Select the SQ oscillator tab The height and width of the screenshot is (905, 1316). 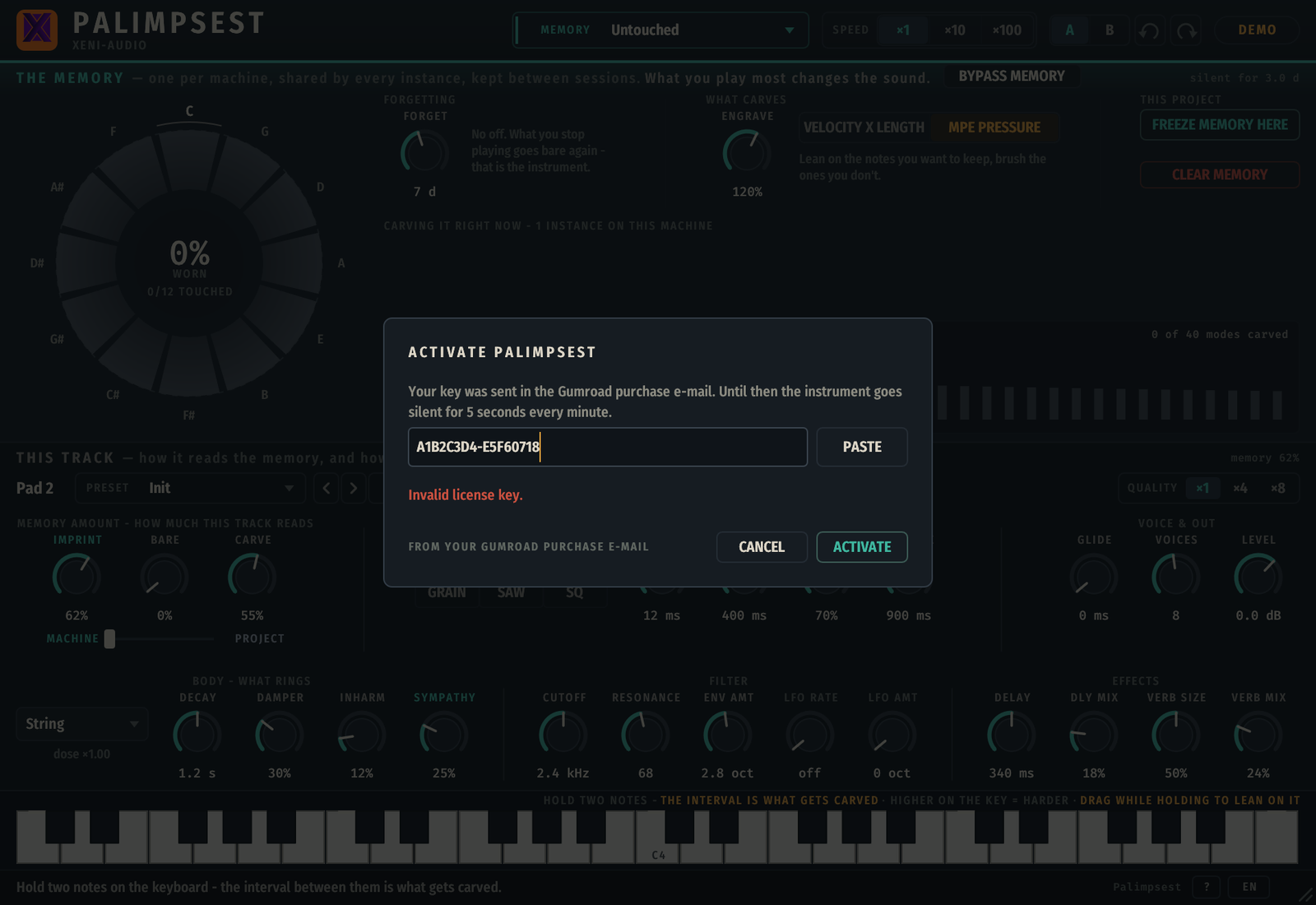point(574,592)
